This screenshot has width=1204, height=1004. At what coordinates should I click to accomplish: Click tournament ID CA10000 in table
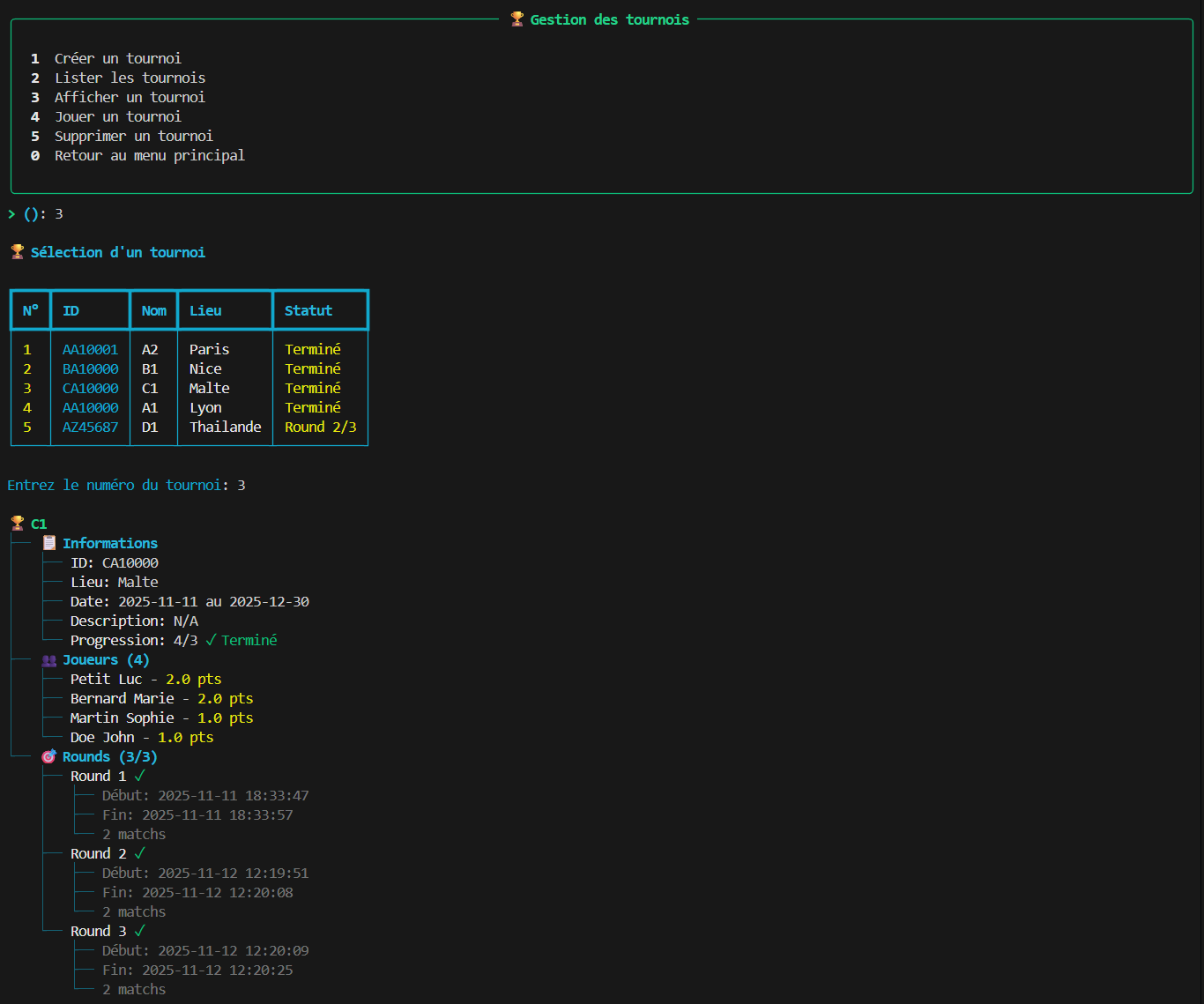pos(90,389)
